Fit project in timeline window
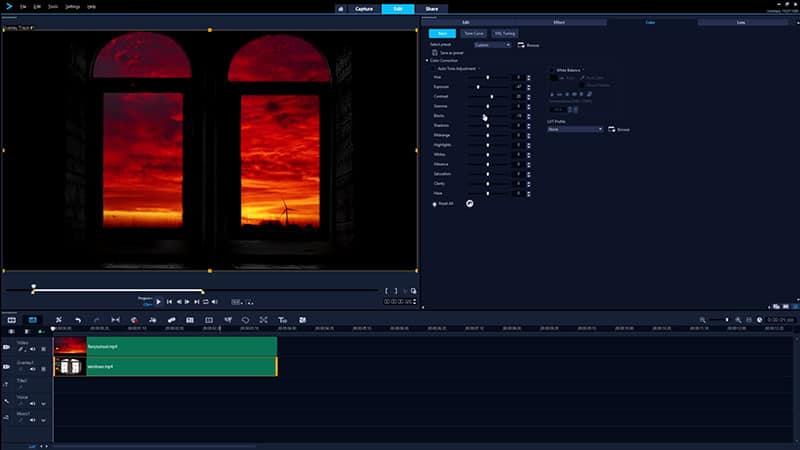The width and height of the screenshot is (800, 450). click(x=749, y=320)
